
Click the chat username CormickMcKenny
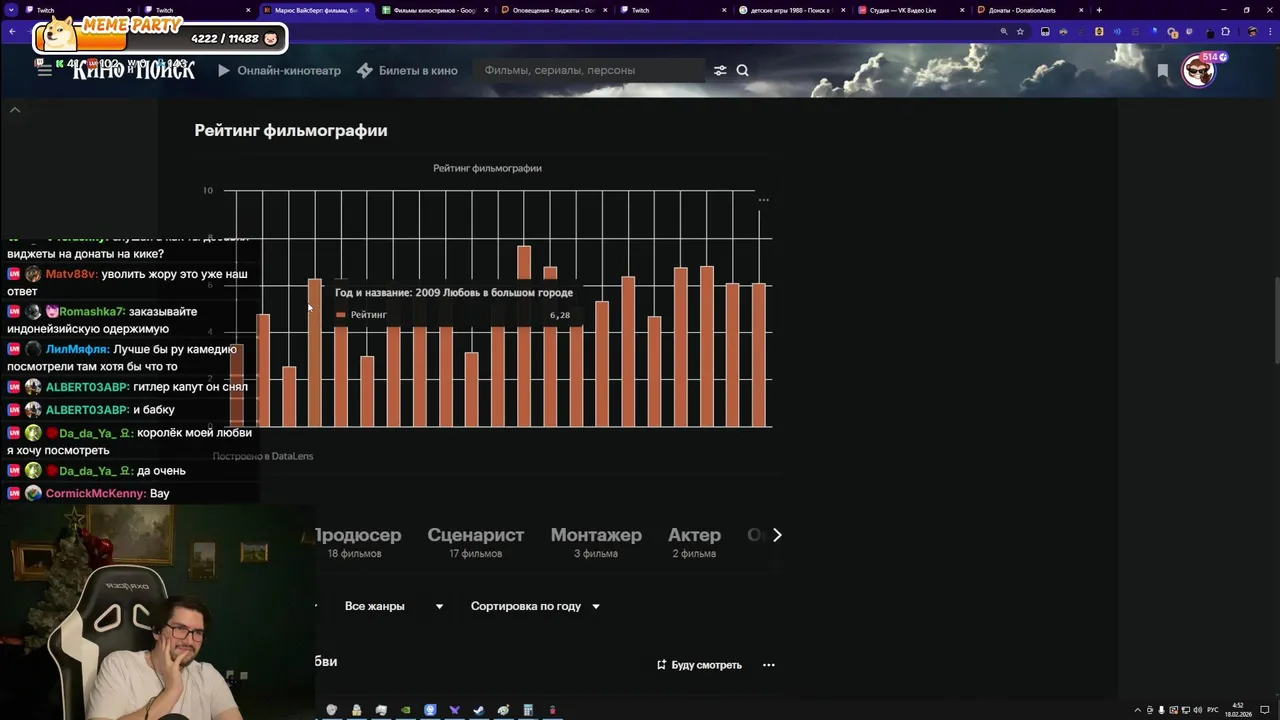[95, 494]
